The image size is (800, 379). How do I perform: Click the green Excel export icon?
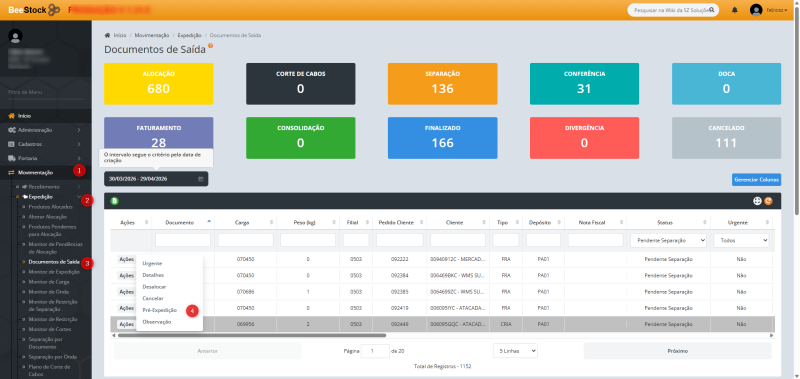pyautogui.click(x=114, y=201)
